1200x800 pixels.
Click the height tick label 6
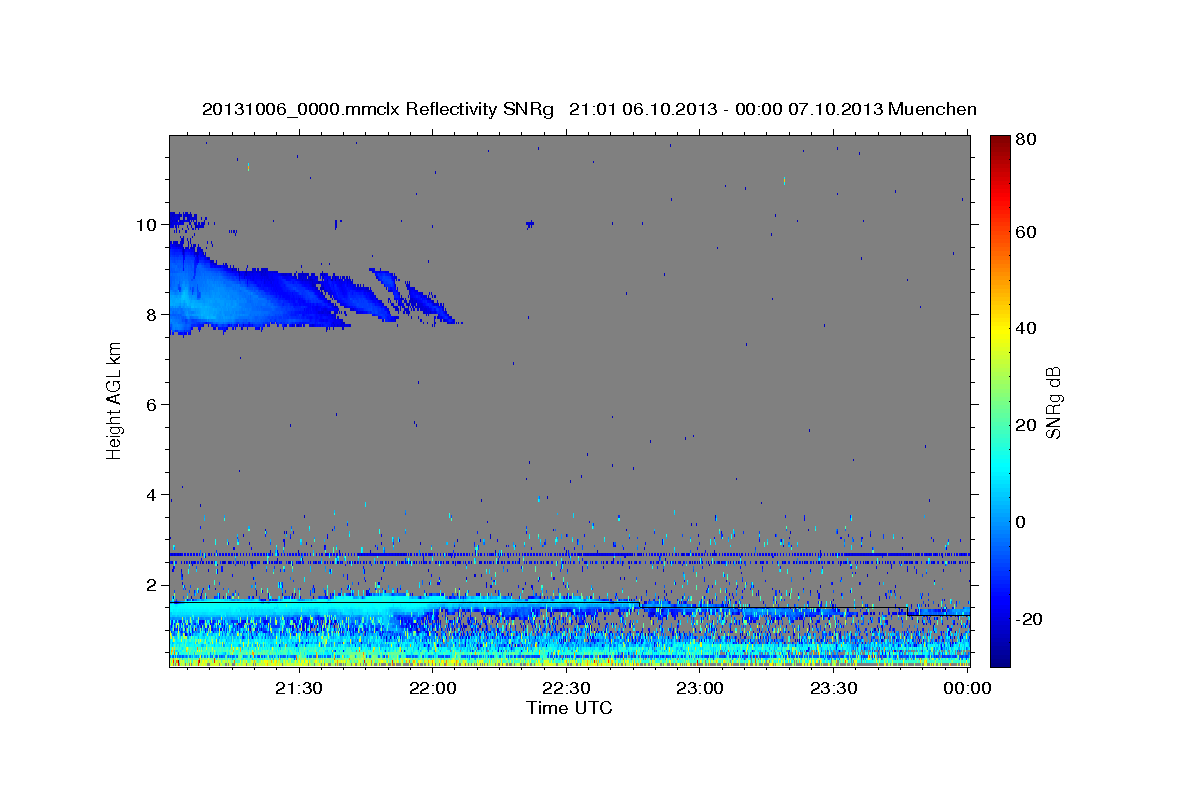(153, 405)
